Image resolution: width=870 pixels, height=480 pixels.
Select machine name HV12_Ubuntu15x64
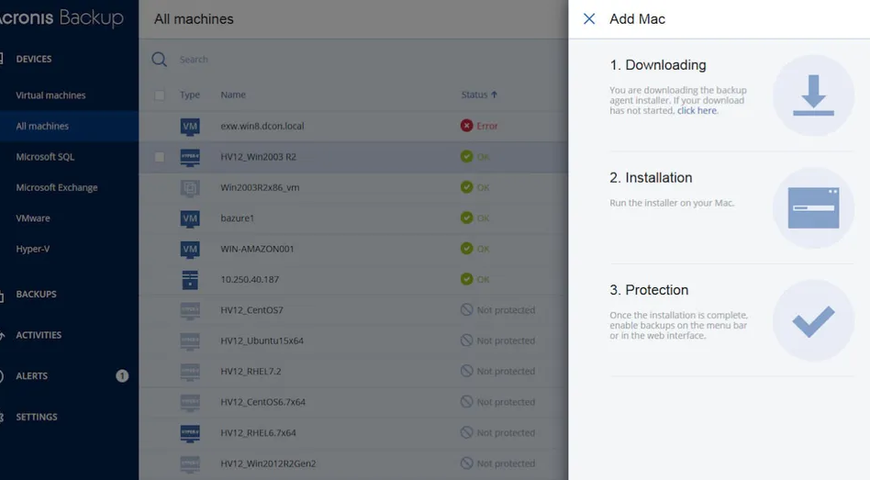click(262, 341)
